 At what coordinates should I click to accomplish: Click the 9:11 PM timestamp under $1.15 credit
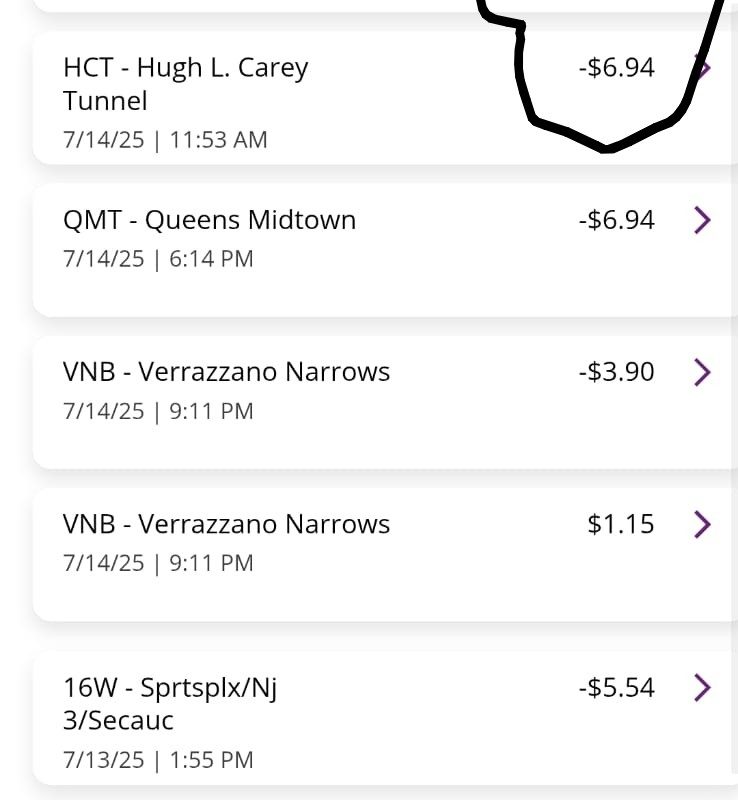pos(158,563)
